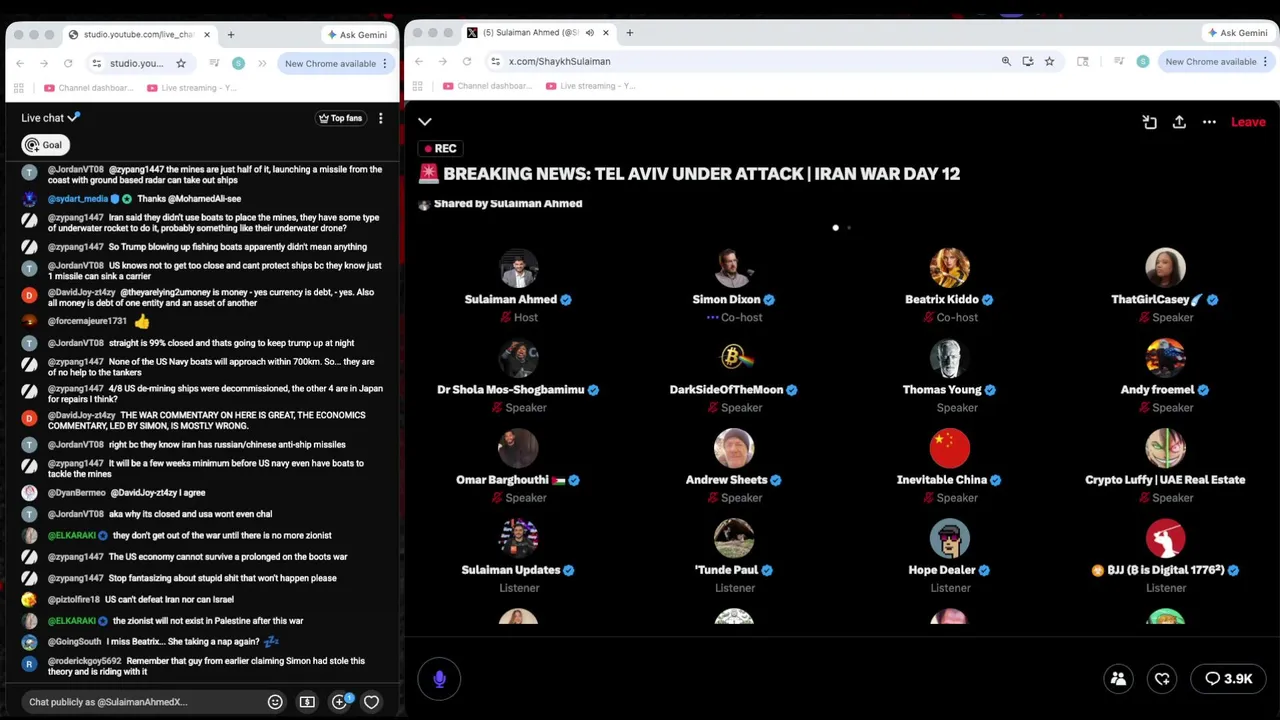
Task: Open ThatGirlCasey speaker profile
Action: pos(1165,268)
